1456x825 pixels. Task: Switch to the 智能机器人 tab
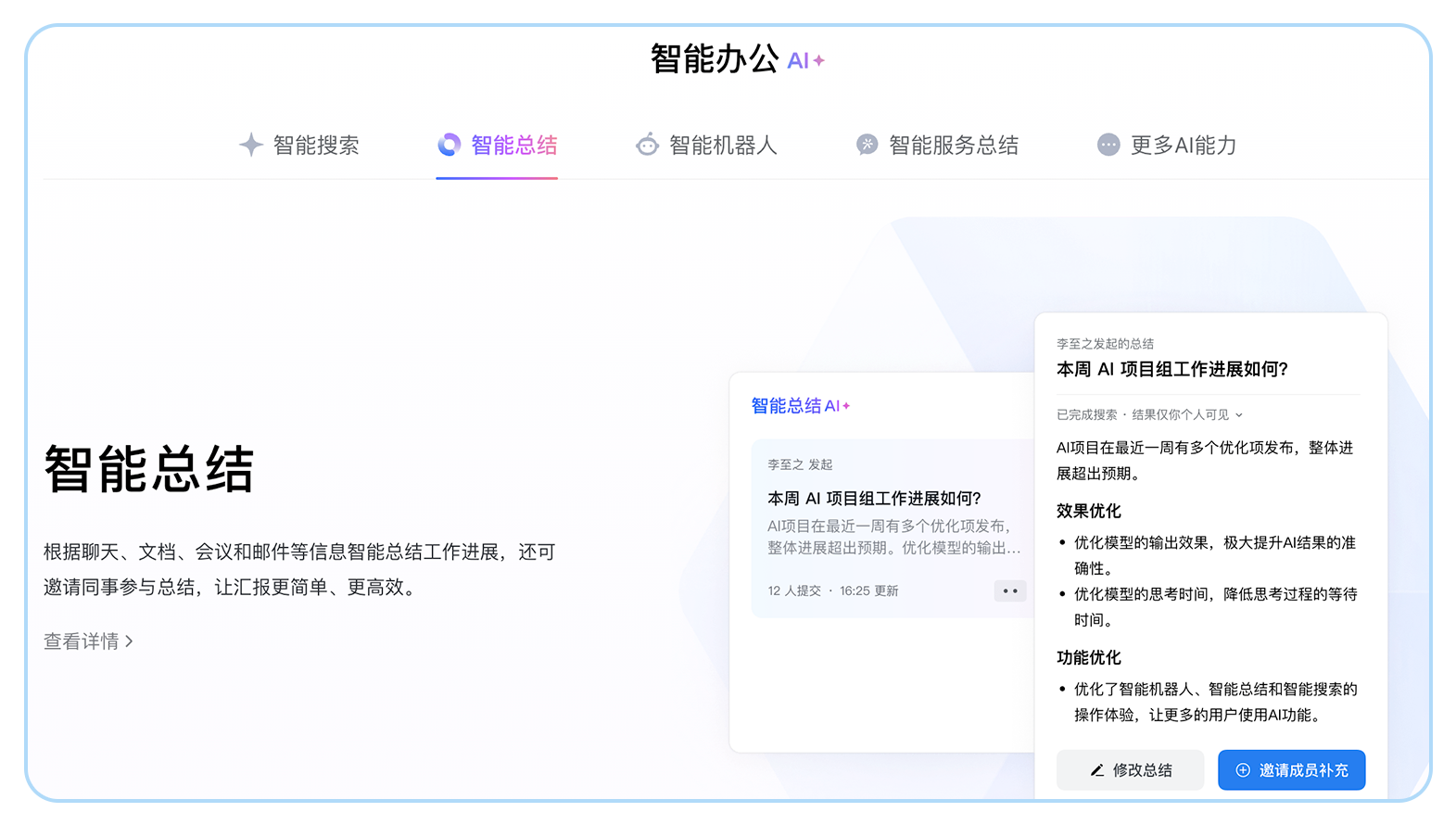(723, 146)
